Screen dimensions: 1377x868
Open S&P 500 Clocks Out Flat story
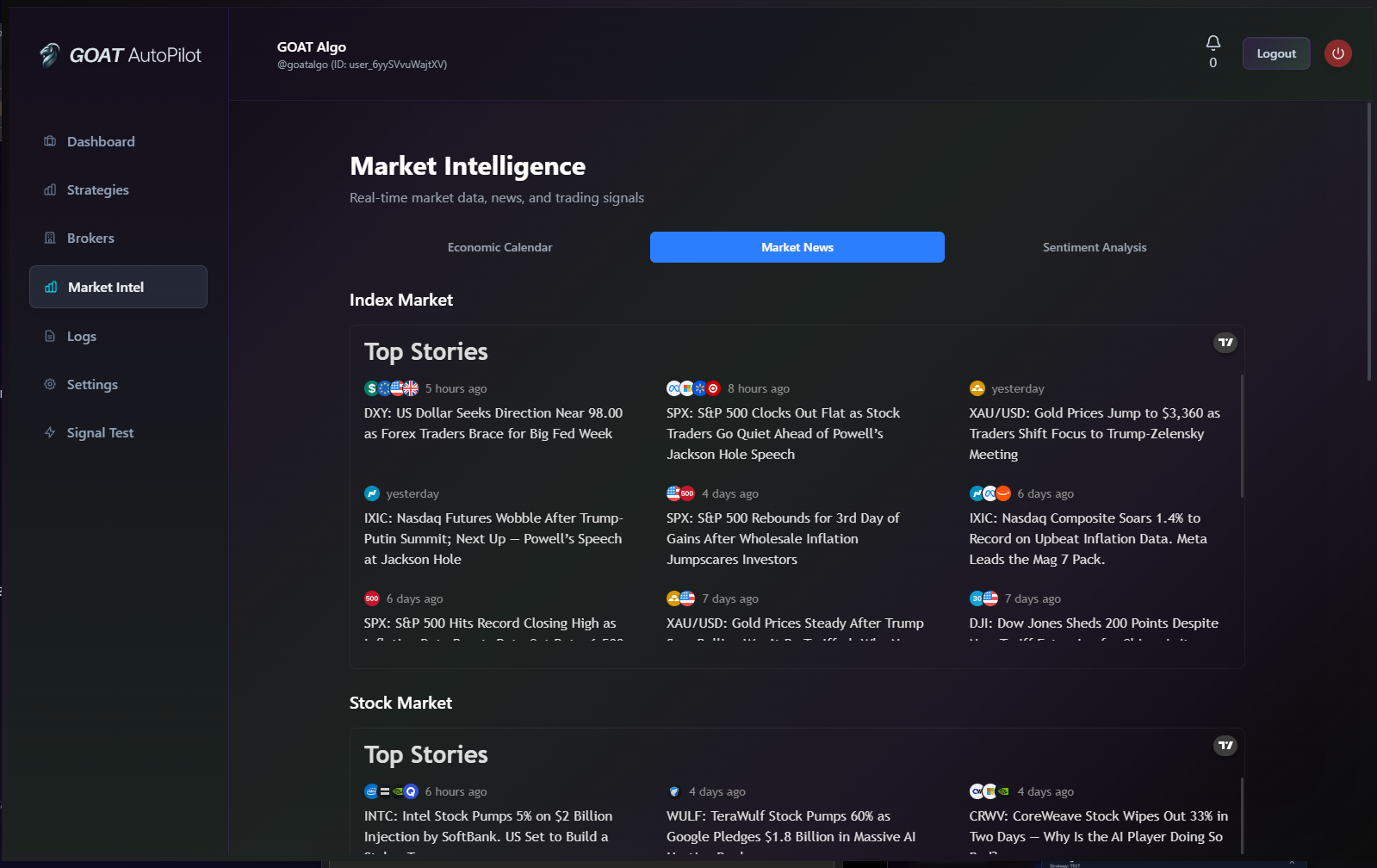(x=784, y=434)
